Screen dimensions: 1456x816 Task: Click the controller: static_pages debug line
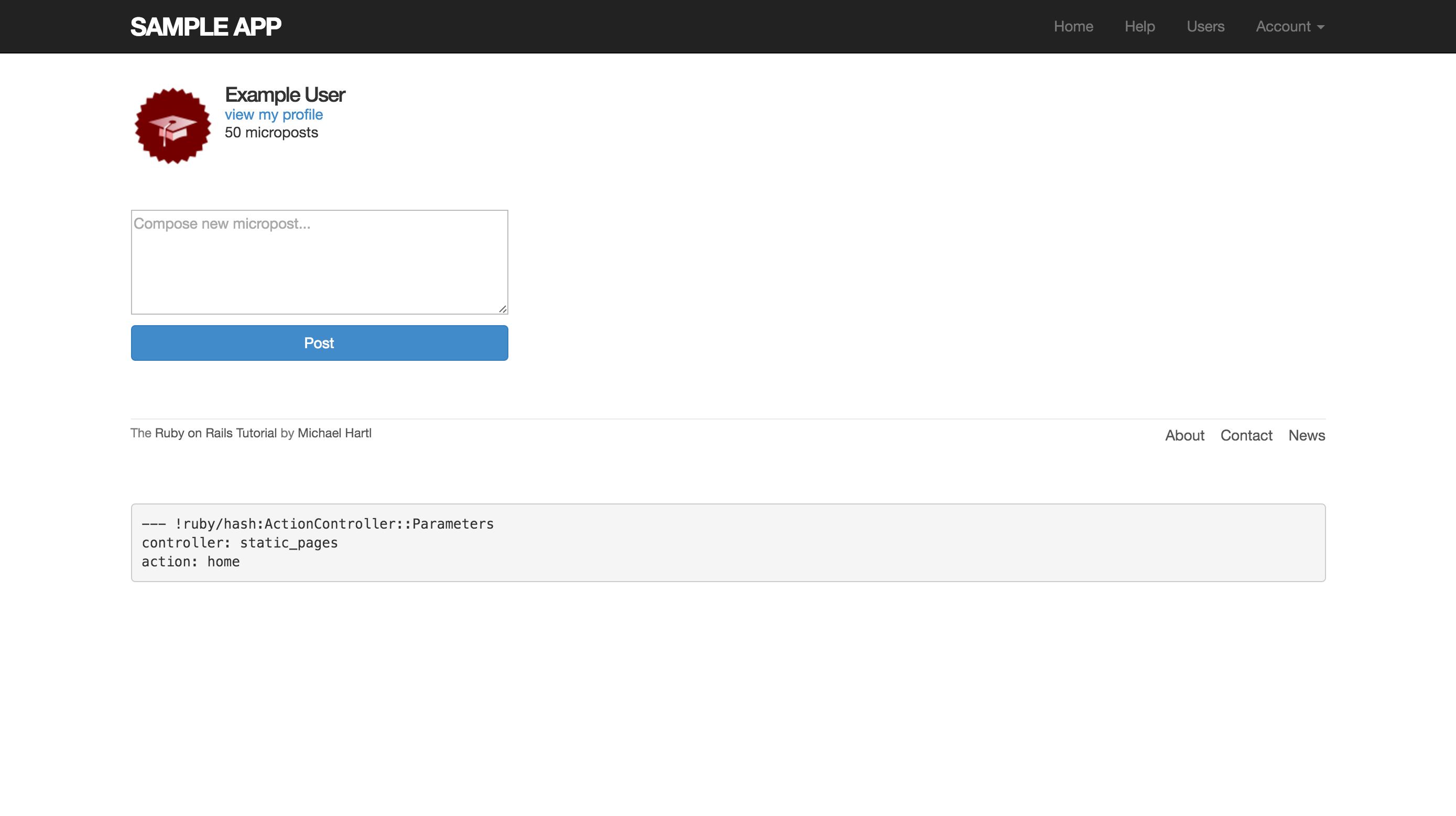[x=240, y=542]
